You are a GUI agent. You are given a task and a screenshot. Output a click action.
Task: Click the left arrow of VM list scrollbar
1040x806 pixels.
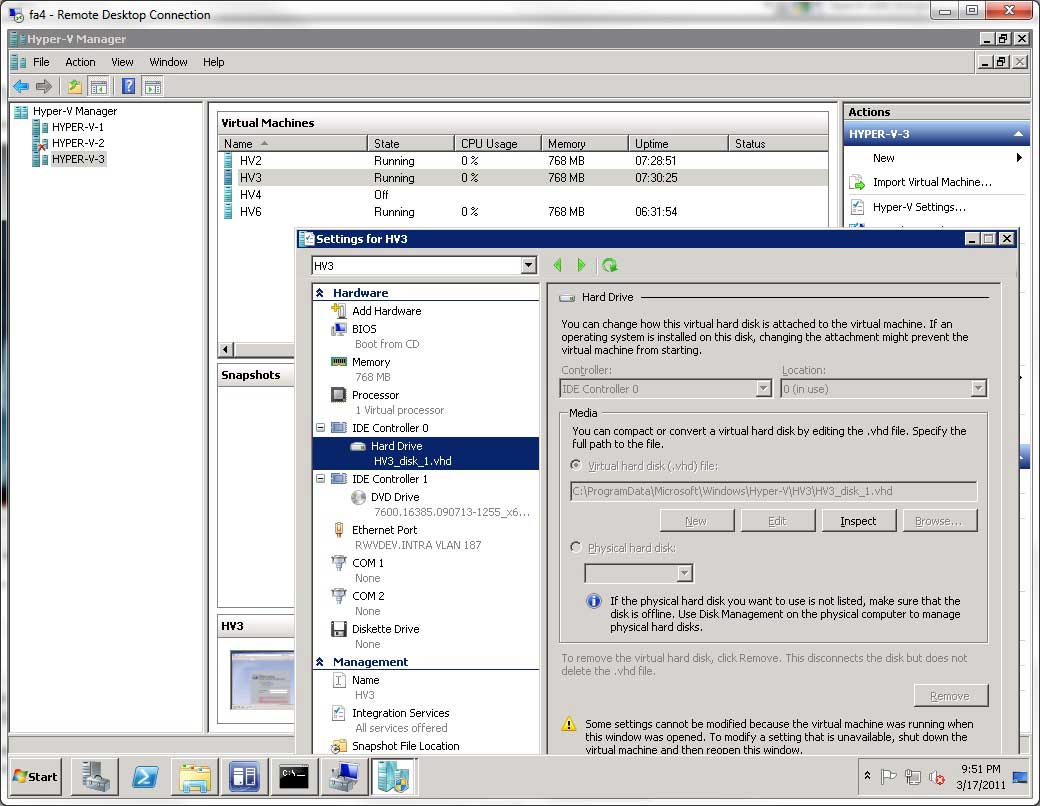click(x=226, y=350)
